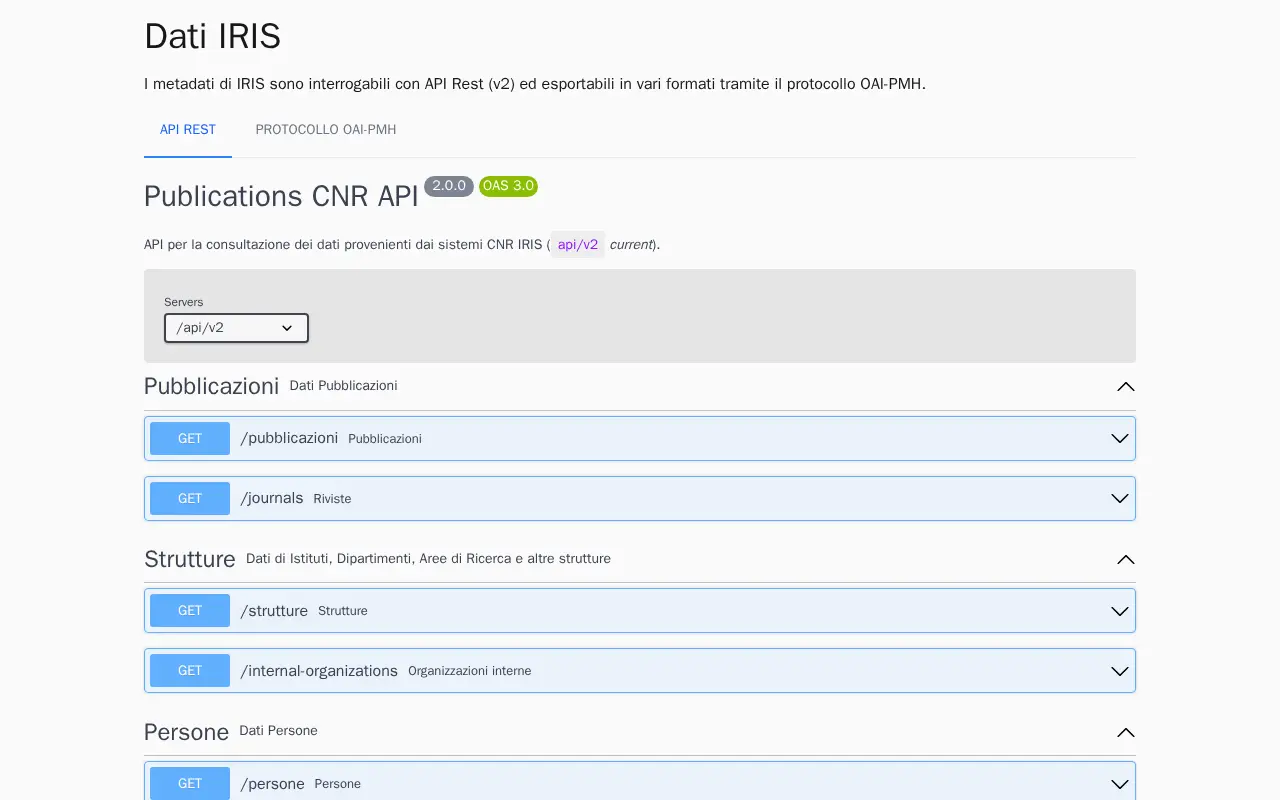Click the Servers label

[184, 302]
